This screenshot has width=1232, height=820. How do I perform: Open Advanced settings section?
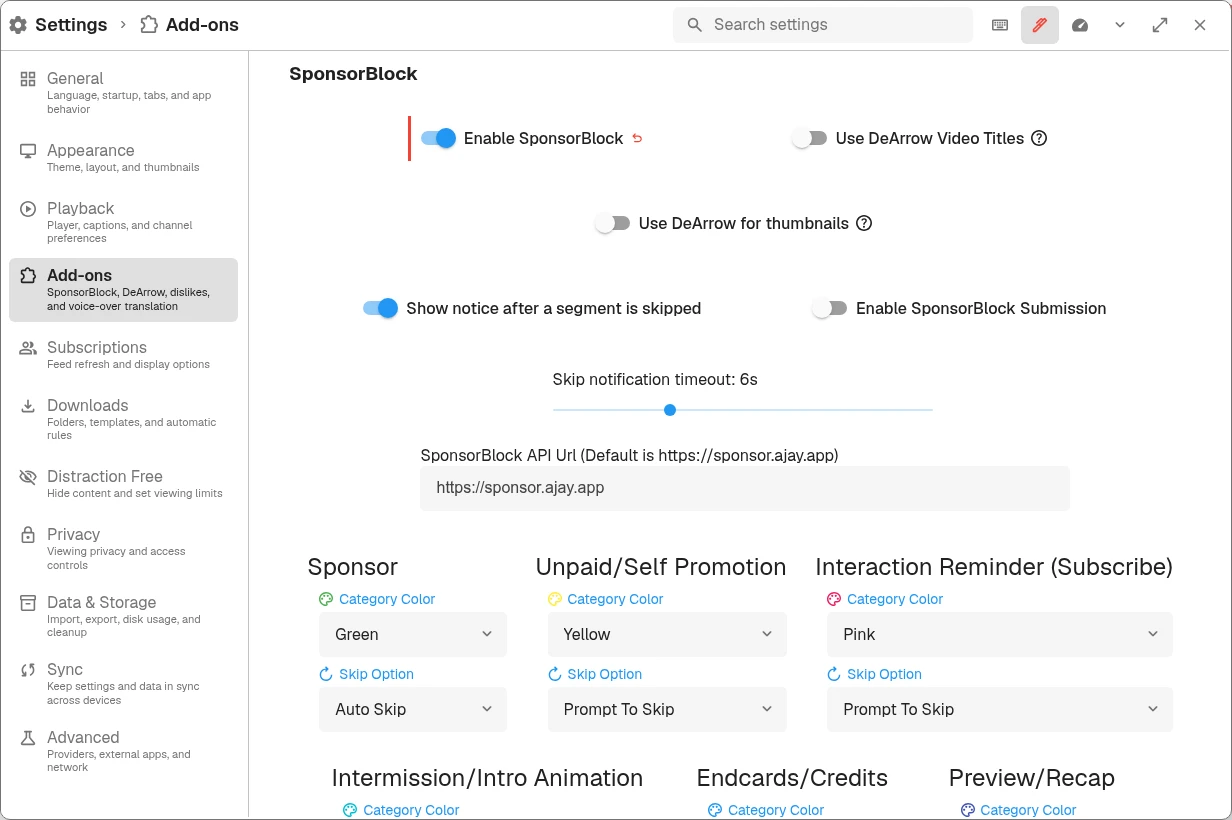click(124, 751)
